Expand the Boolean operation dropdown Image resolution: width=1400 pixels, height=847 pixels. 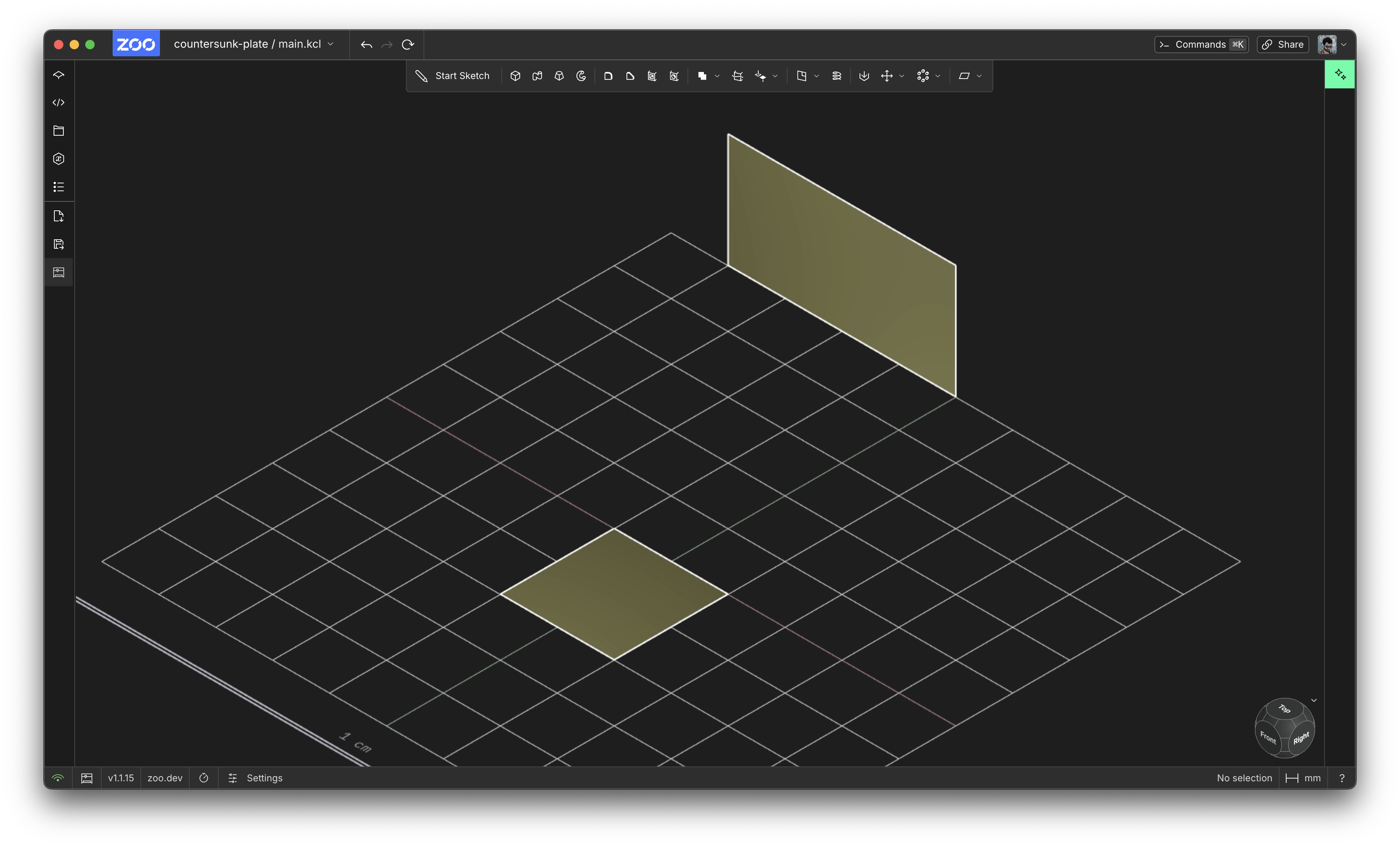tap(717, 75)
